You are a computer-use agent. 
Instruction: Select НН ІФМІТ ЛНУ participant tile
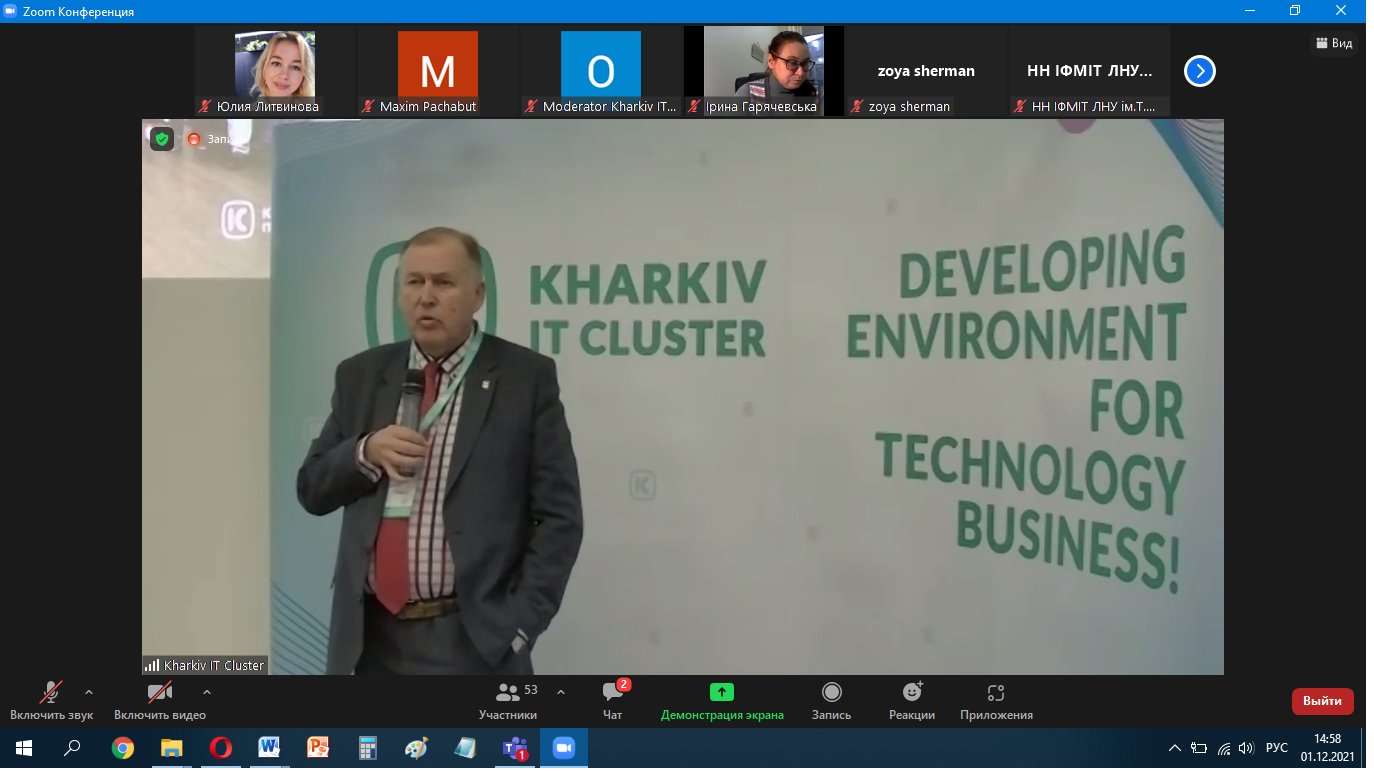[x=1089, y=72]
